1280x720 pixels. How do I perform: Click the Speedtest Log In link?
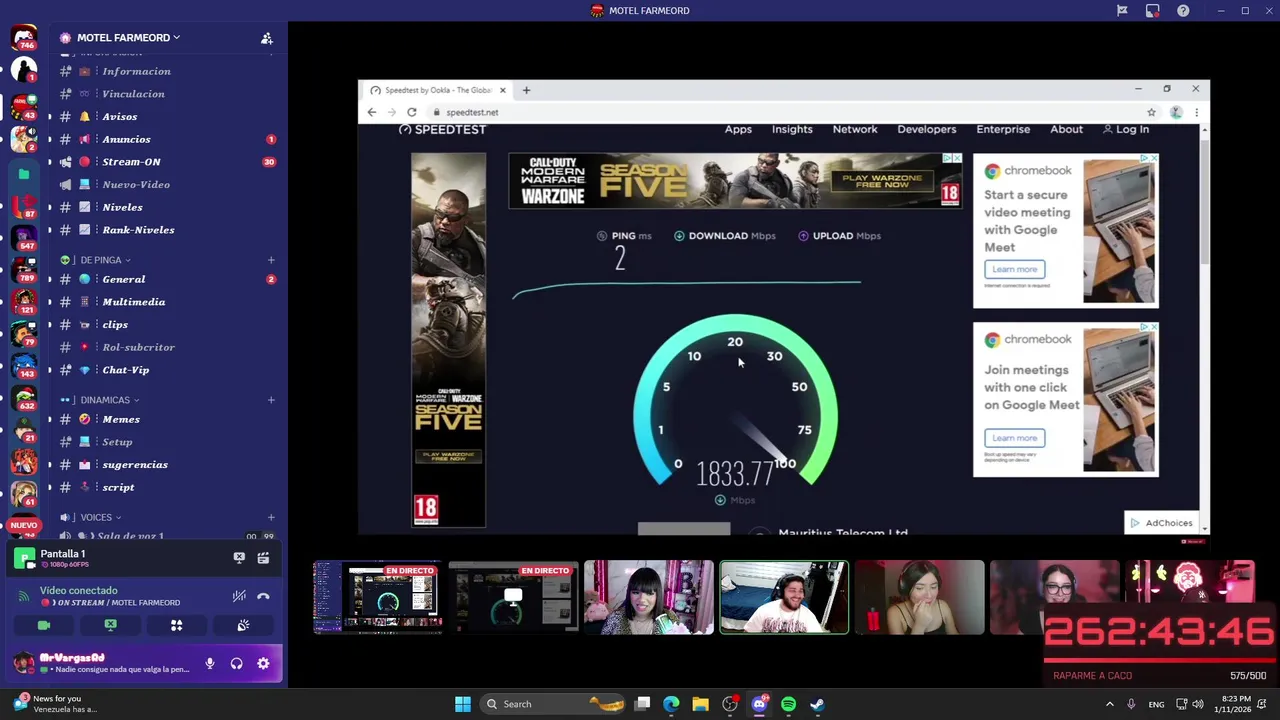point(1126,129)
